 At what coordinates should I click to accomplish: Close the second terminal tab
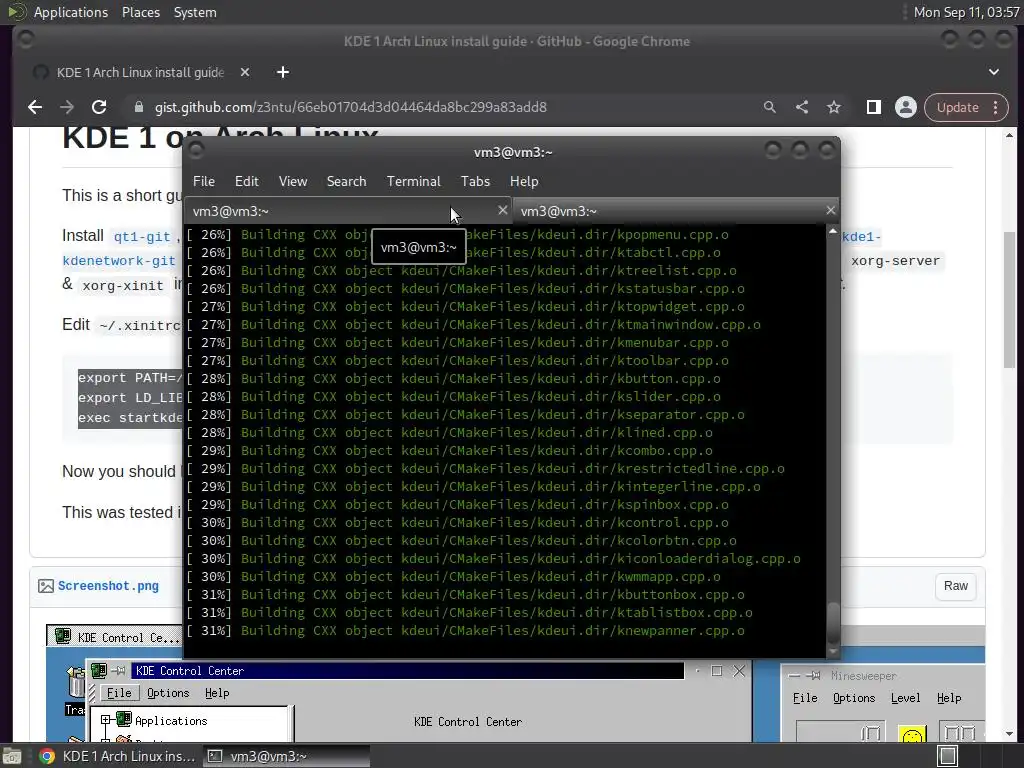tap(830, 210)
